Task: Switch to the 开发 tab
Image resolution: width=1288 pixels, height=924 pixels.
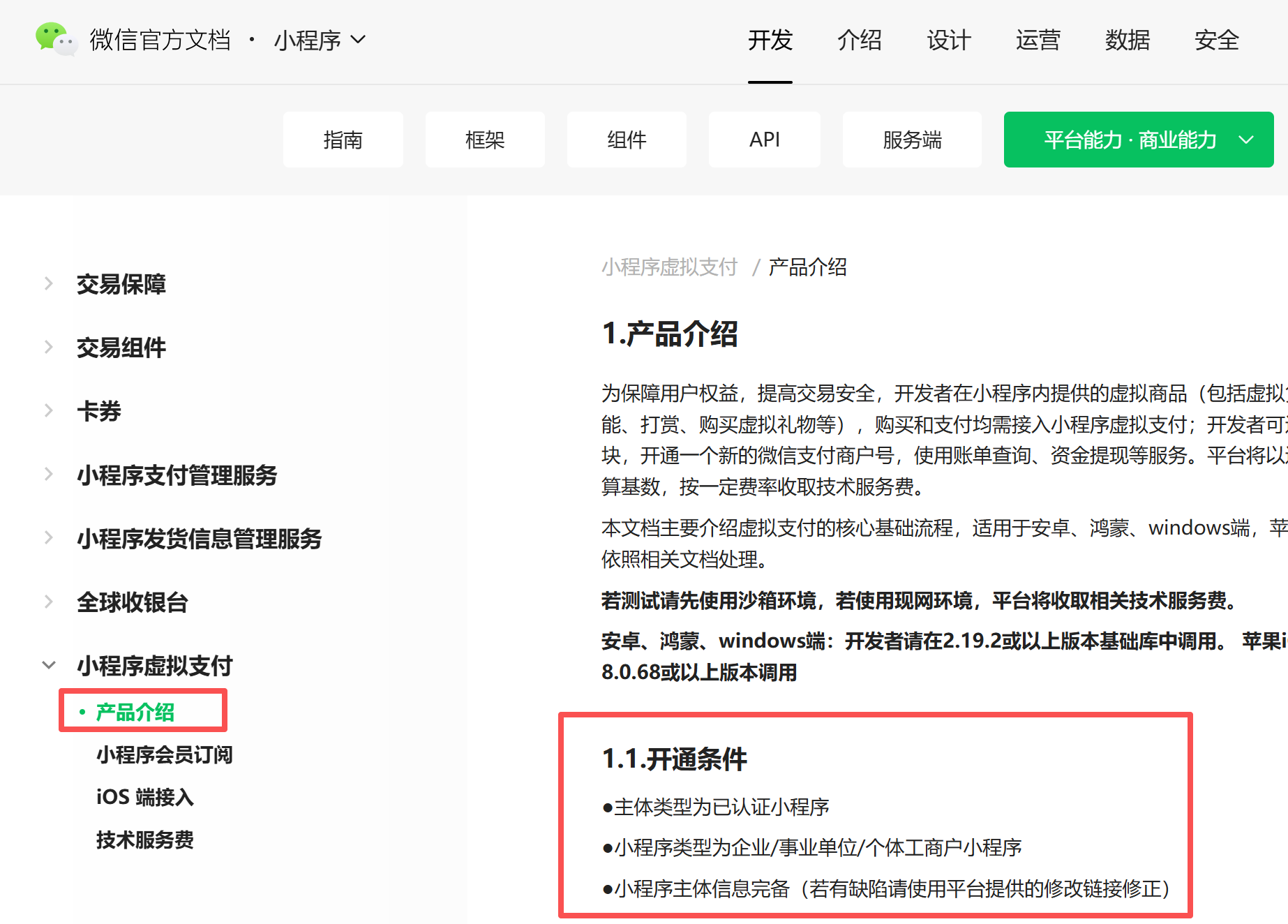Action: pos(770,40)
